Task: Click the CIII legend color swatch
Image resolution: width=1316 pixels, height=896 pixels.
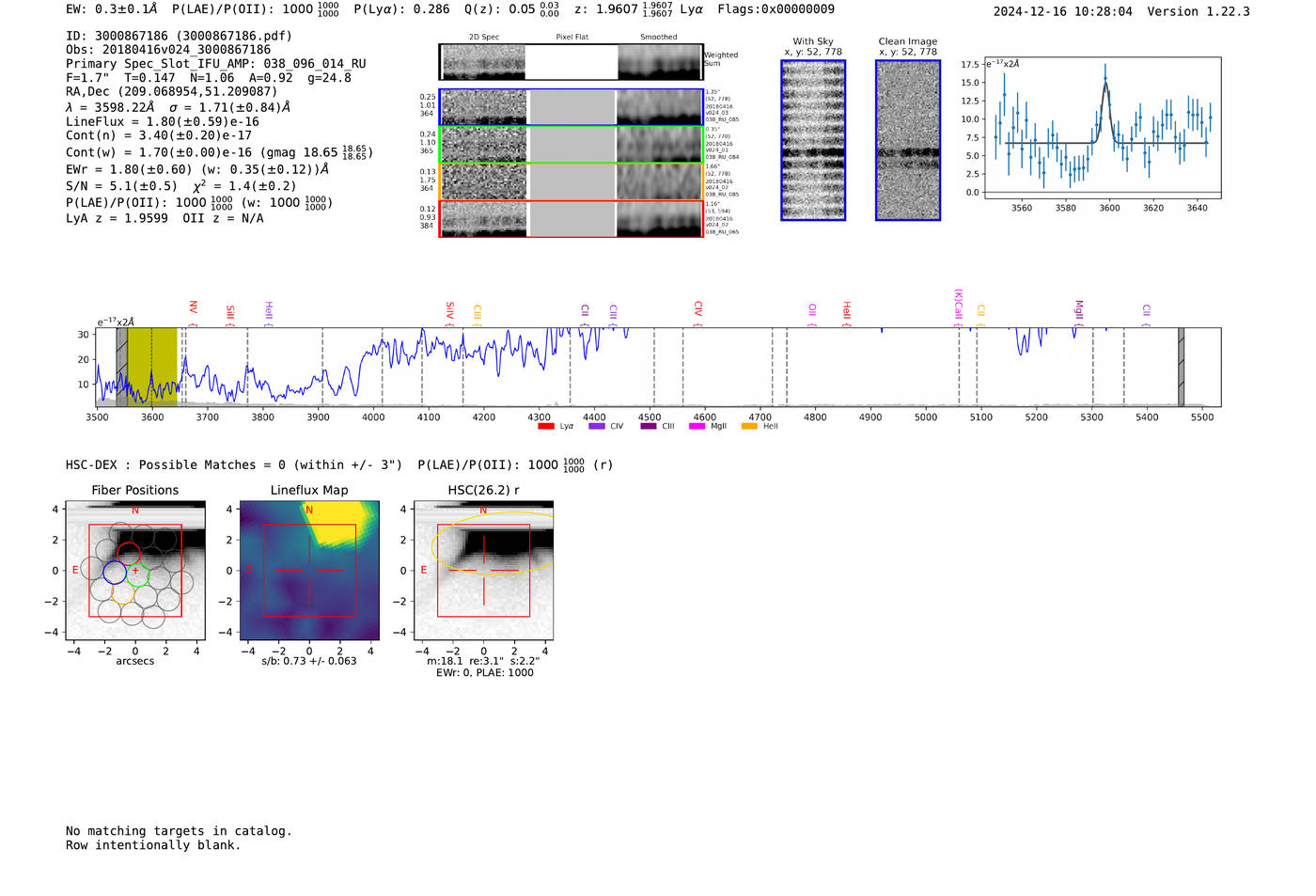Action: [649, 427]
